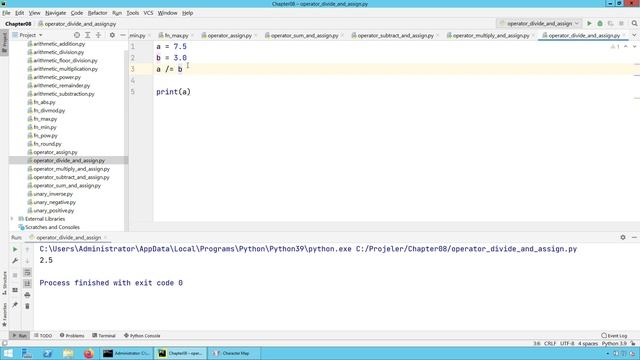Open Run panel settings gear
This screenshot has height=360, width=640.
[x=623, y=237]
